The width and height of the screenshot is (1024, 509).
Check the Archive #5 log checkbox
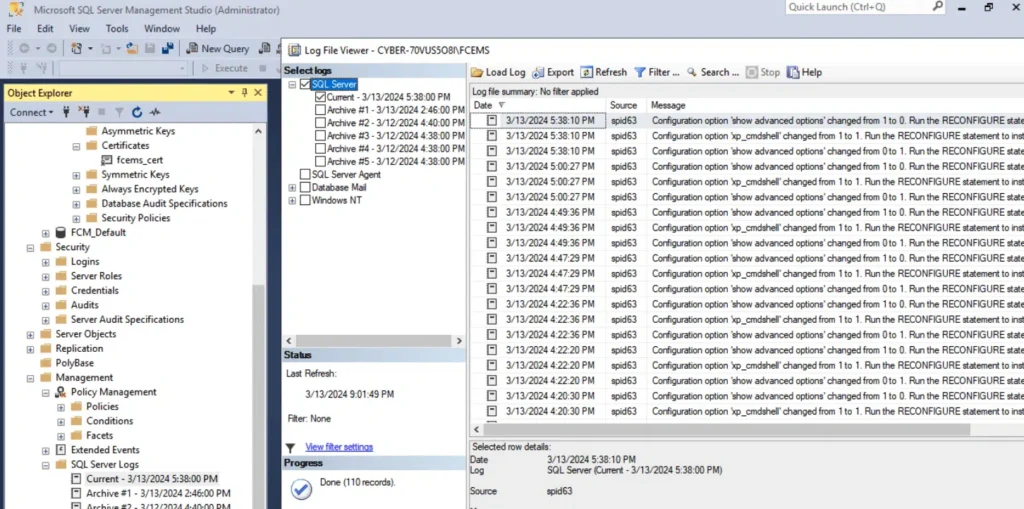pyautogui.click(x=320, y=161)
